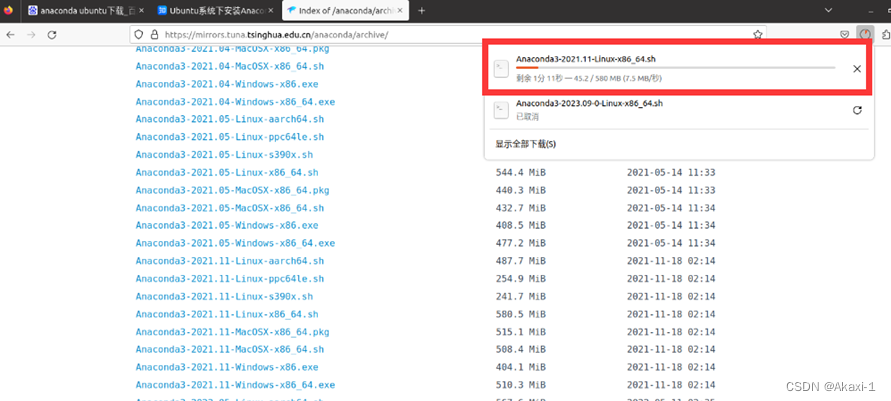Go forward with the forward arrow
This screenshot has width=891, height=401.
coord(31,35)
